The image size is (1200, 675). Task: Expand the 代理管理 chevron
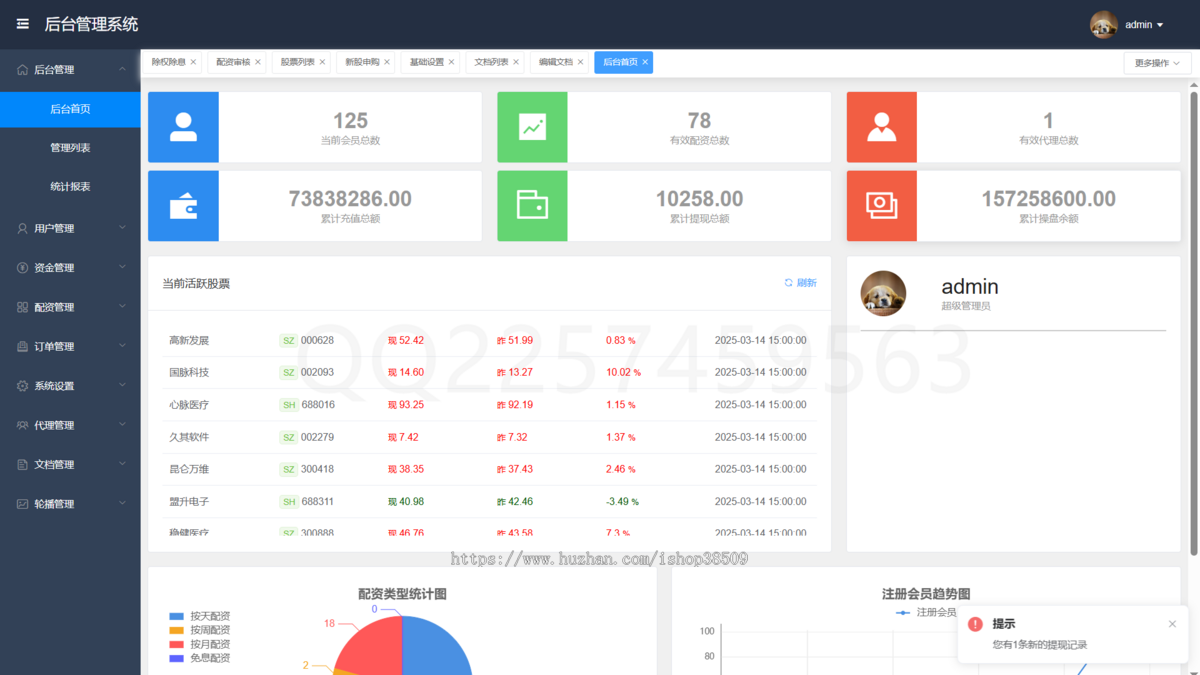(122, 425)
